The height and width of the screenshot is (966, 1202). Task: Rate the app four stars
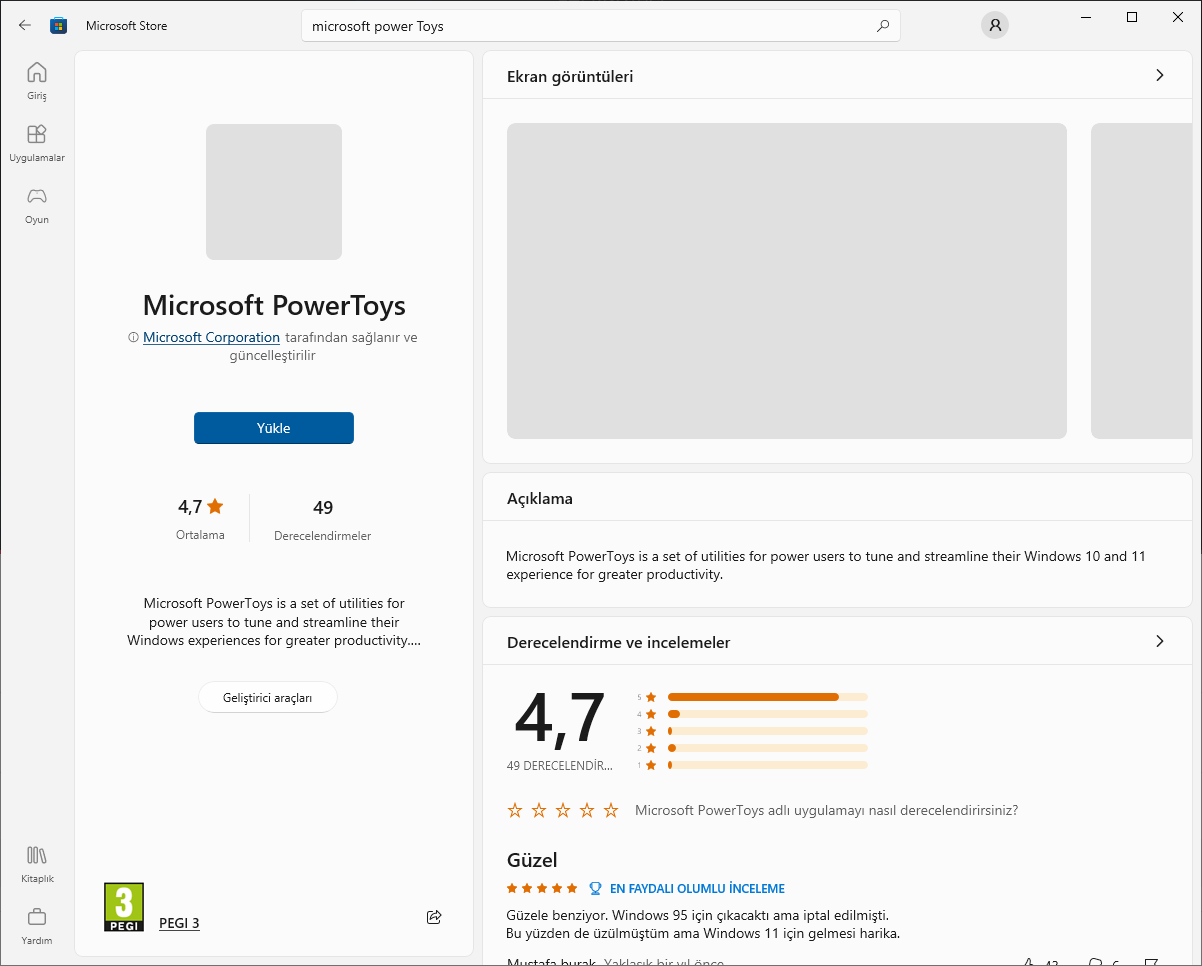587,810
